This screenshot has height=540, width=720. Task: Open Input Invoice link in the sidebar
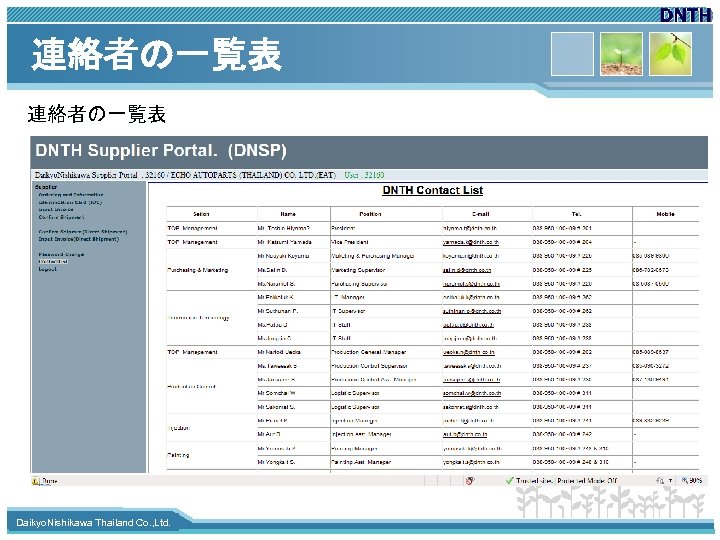click(x=56, y=209)
